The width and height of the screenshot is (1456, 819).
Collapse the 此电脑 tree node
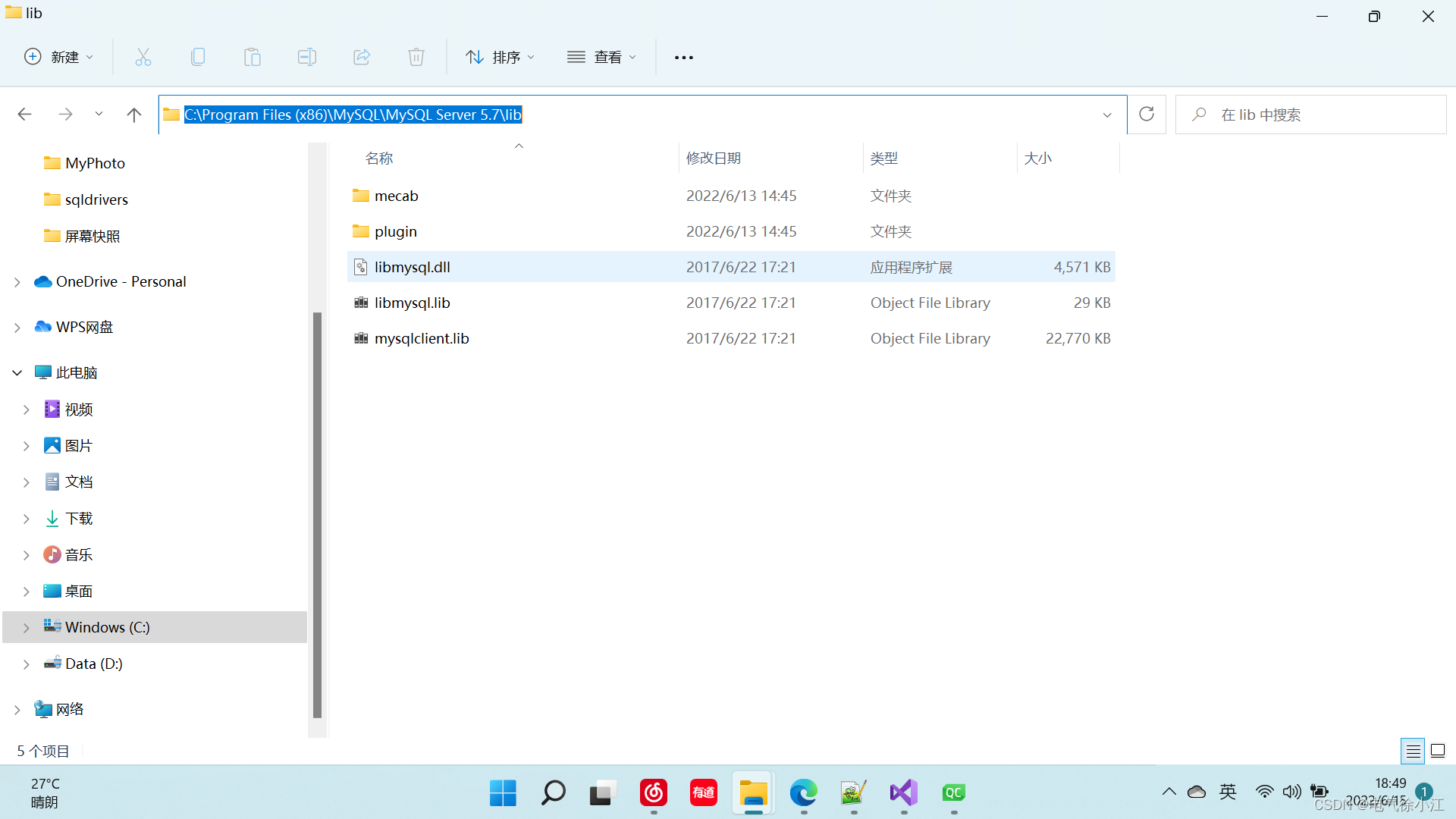click(x=17, y=373)
